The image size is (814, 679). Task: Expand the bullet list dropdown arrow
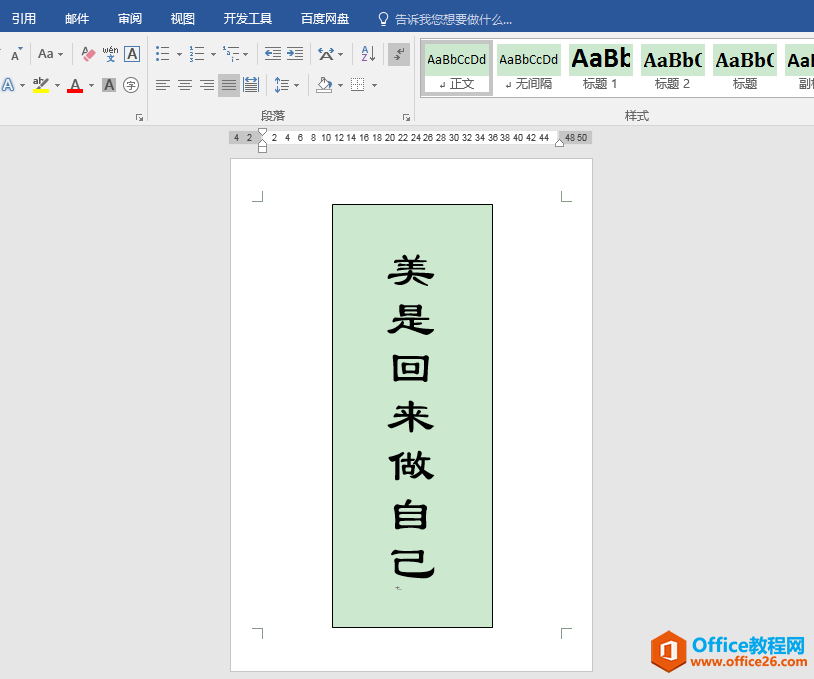point(179,54)
